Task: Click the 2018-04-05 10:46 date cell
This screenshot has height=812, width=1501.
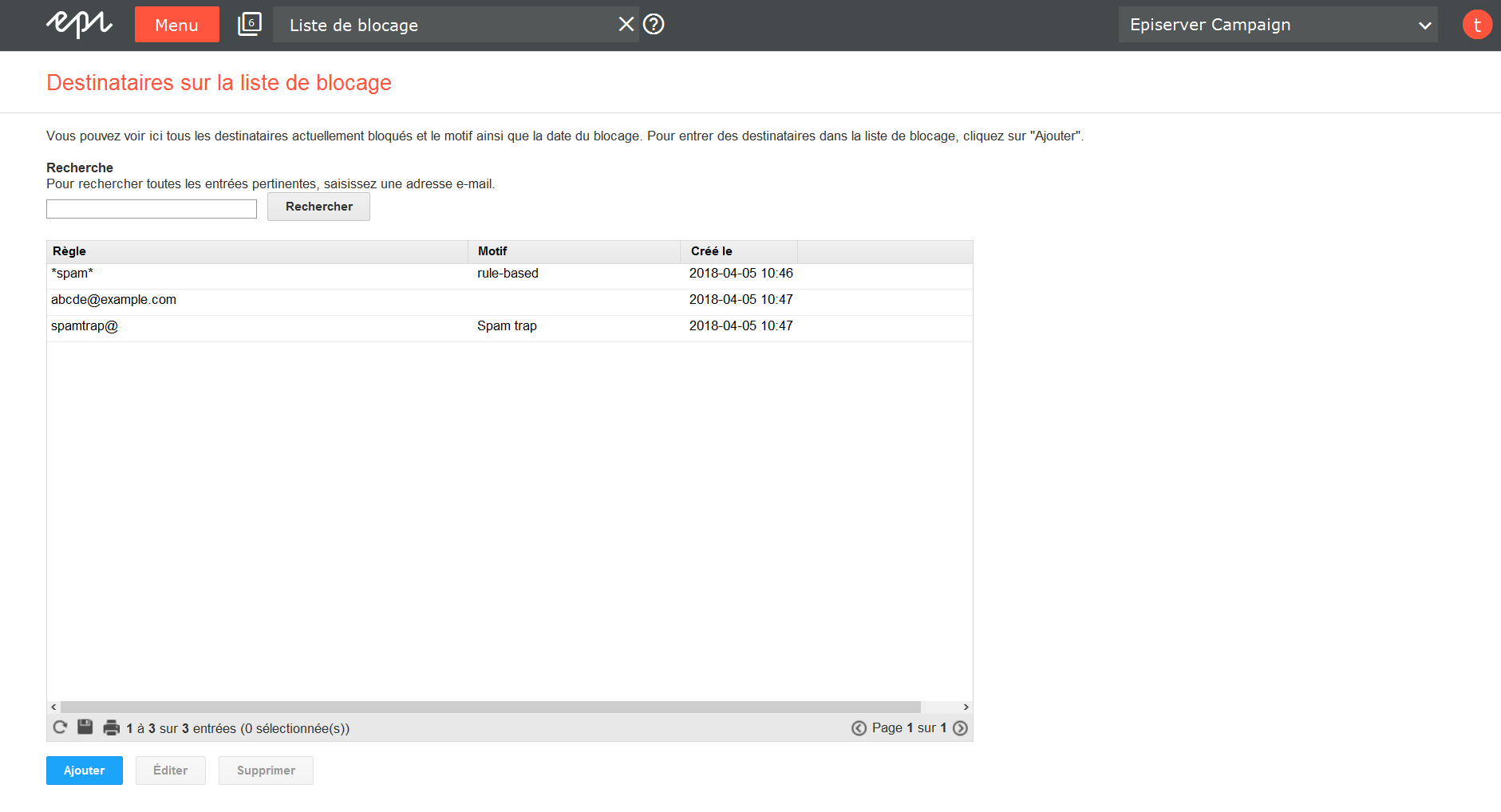Action: (x=741, y=274)
